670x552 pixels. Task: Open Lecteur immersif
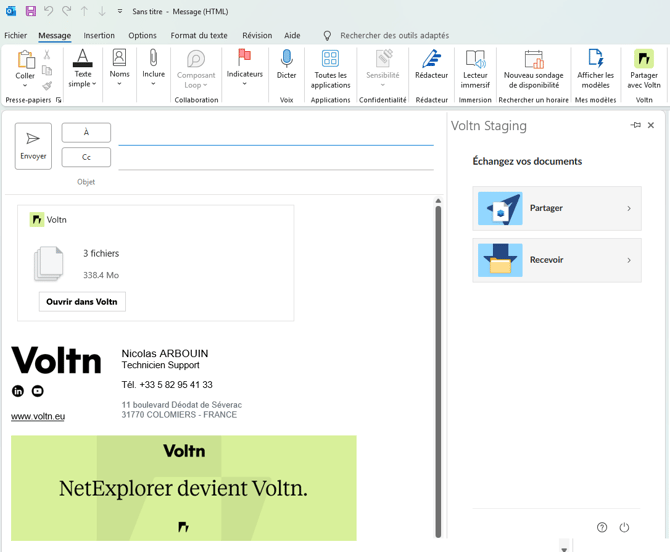click(x=475, y=69)
